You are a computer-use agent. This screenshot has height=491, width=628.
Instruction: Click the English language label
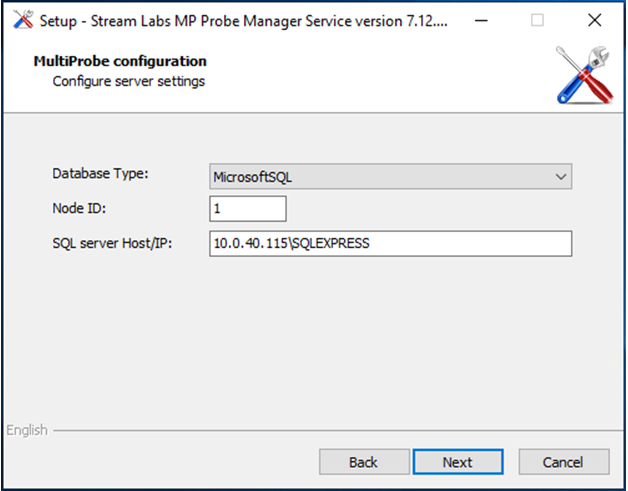27,430
